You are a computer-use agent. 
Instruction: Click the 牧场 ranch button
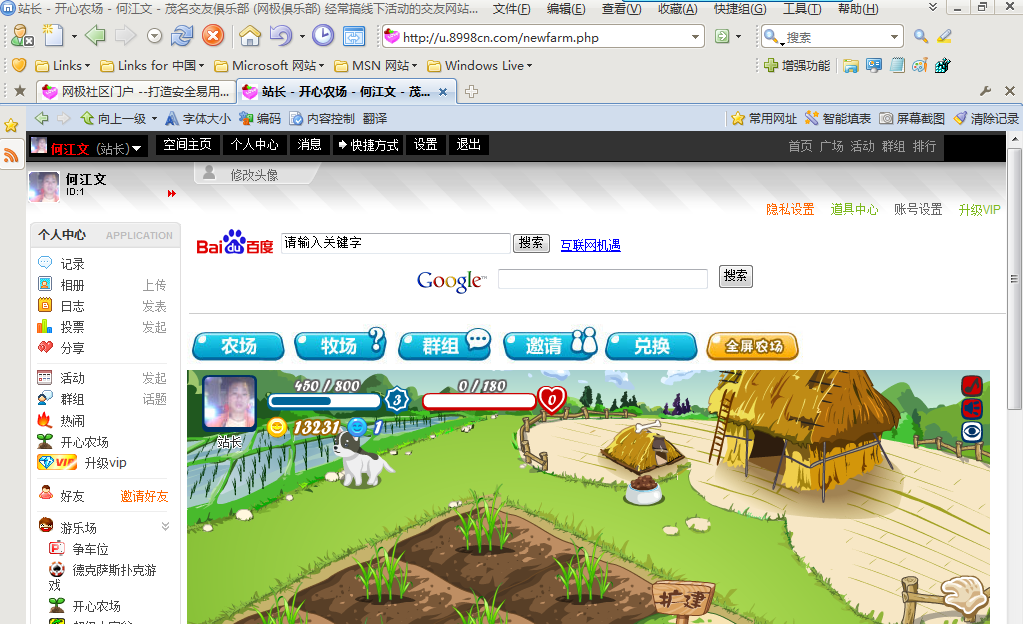point(340,345)
